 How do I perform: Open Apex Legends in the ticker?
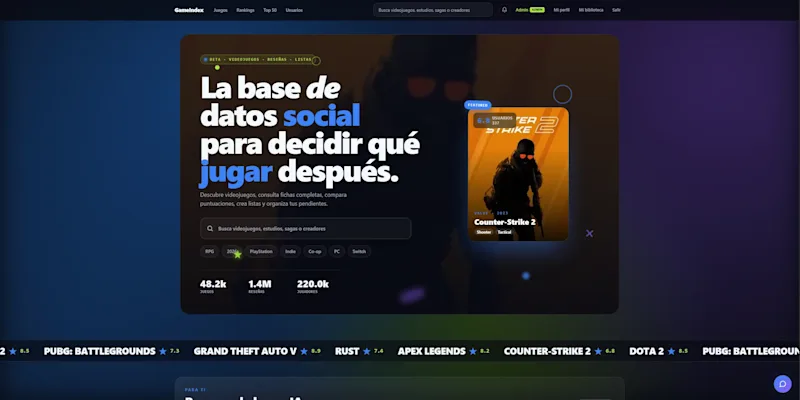pos(432,351)
